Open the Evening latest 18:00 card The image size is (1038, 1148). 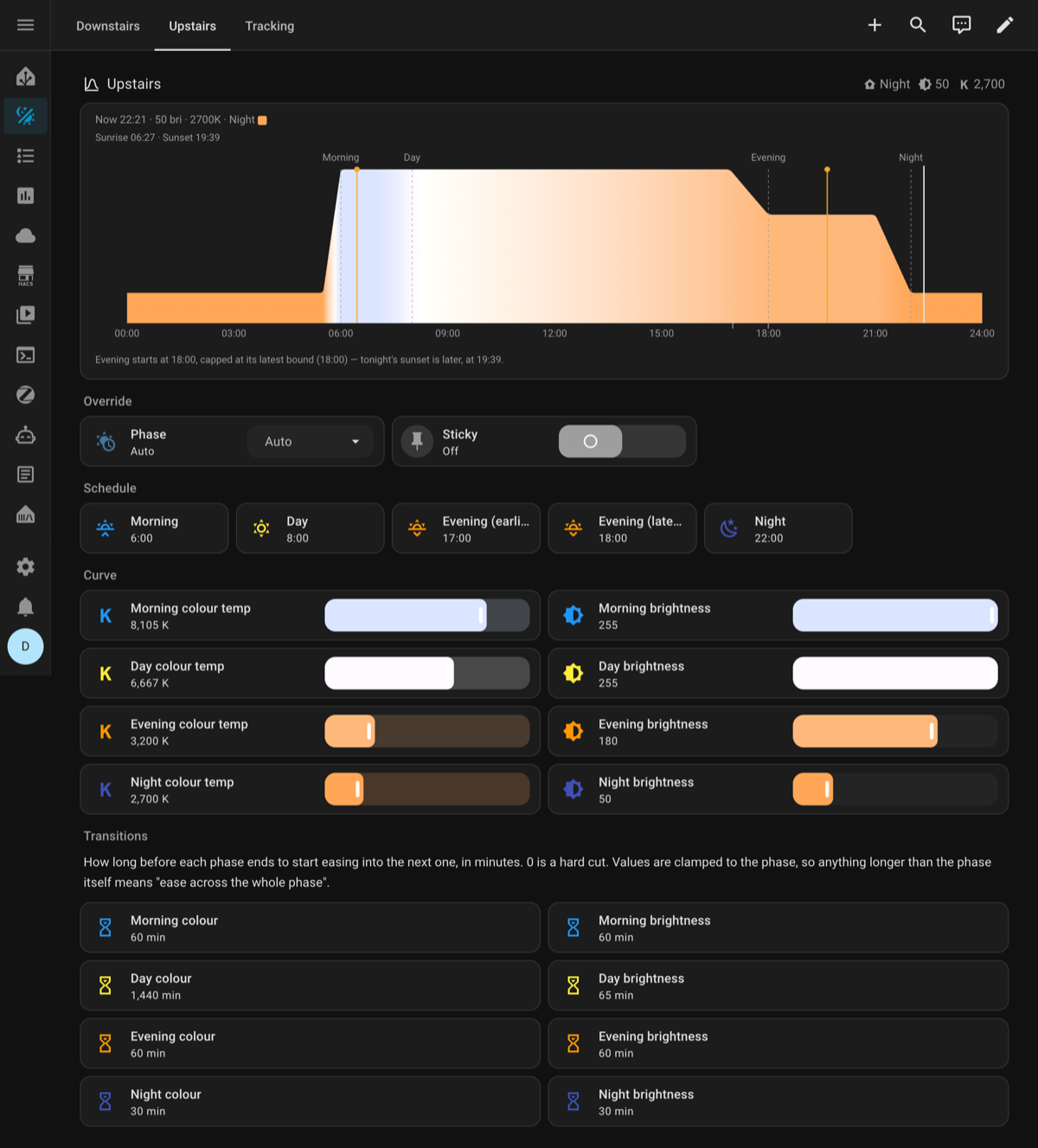tap(622, 528)
